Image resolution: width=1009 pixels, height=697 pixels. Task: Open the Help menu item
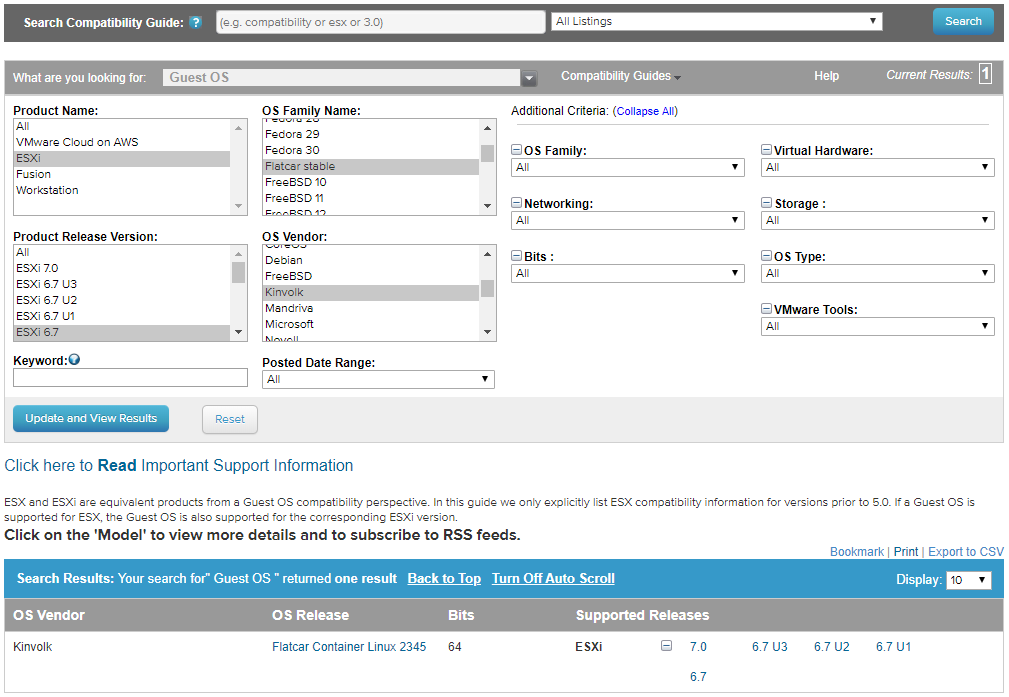point(826,76)
